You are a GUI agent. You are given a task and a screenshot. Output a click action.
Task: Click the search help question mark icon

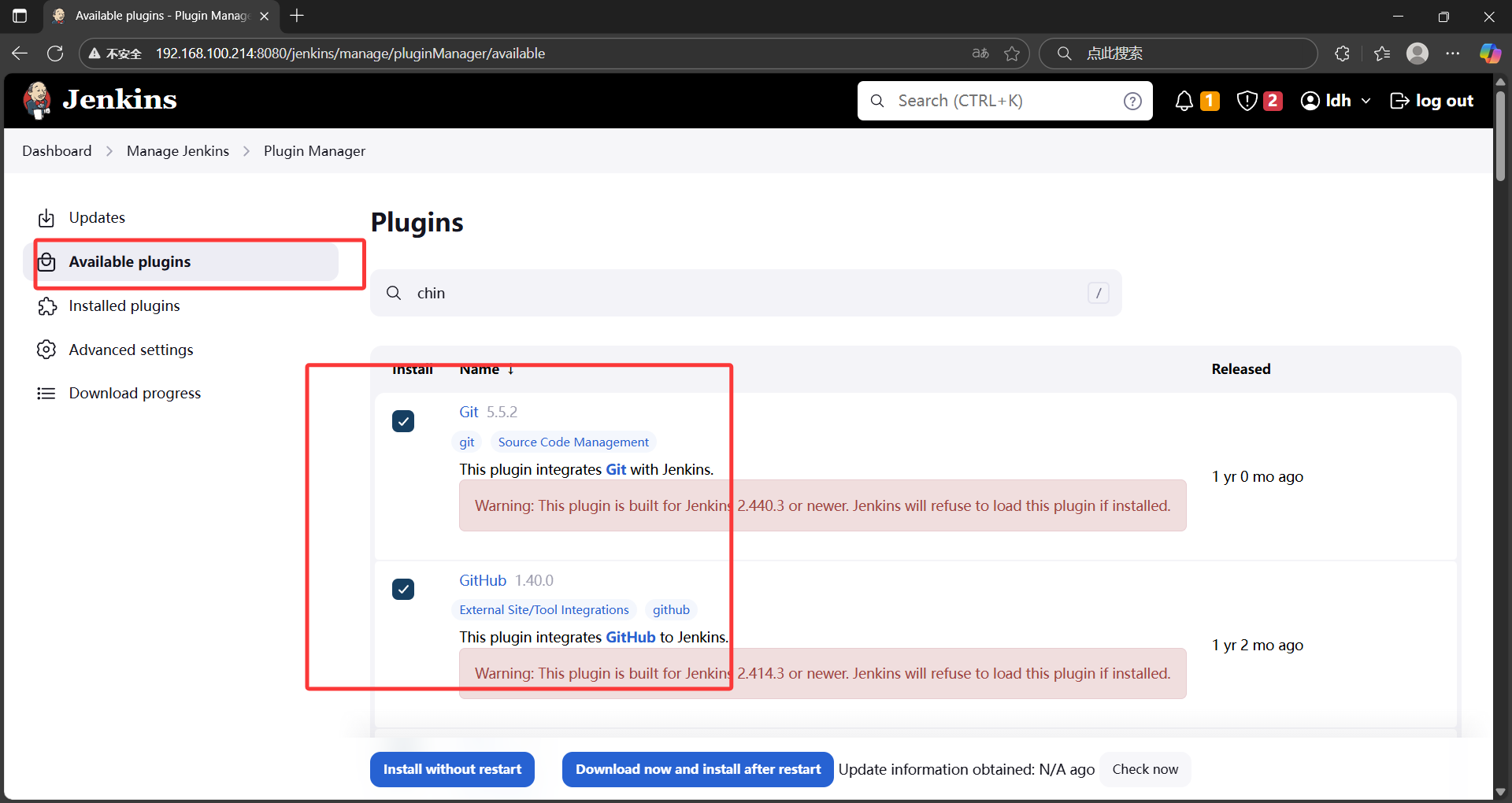(1132, 101)
